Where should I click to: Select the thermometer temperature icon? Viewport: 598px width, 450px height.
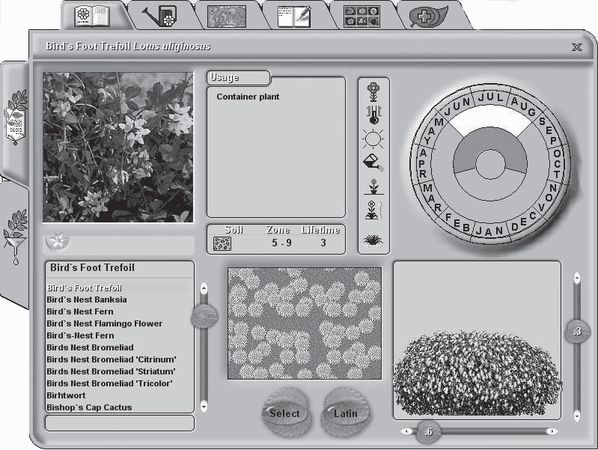pos(373,115)
